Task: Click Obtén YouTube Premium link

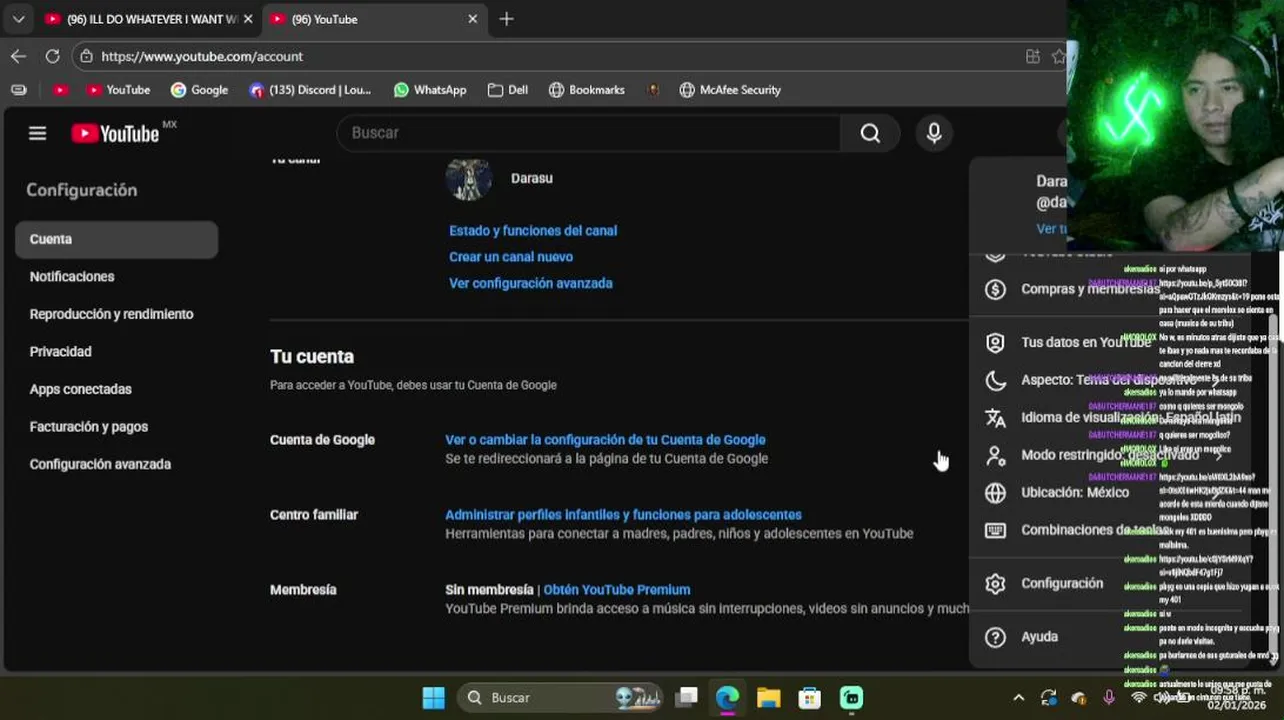Action: point(617,590)
